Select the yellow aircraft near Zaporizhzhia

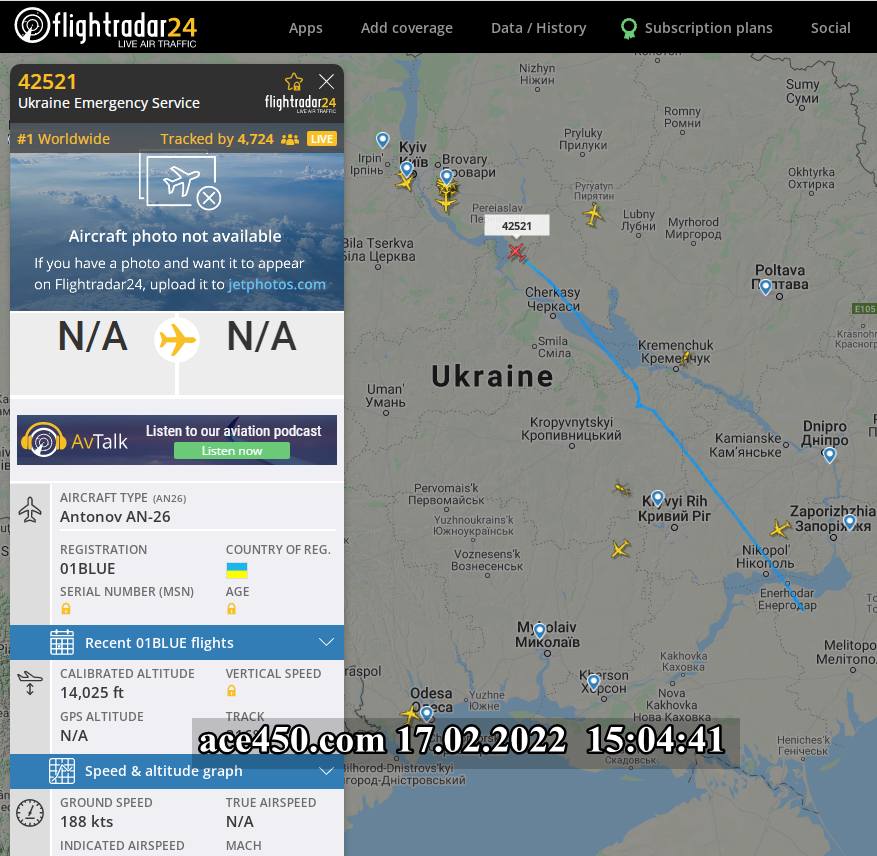[x=779, y=528]
